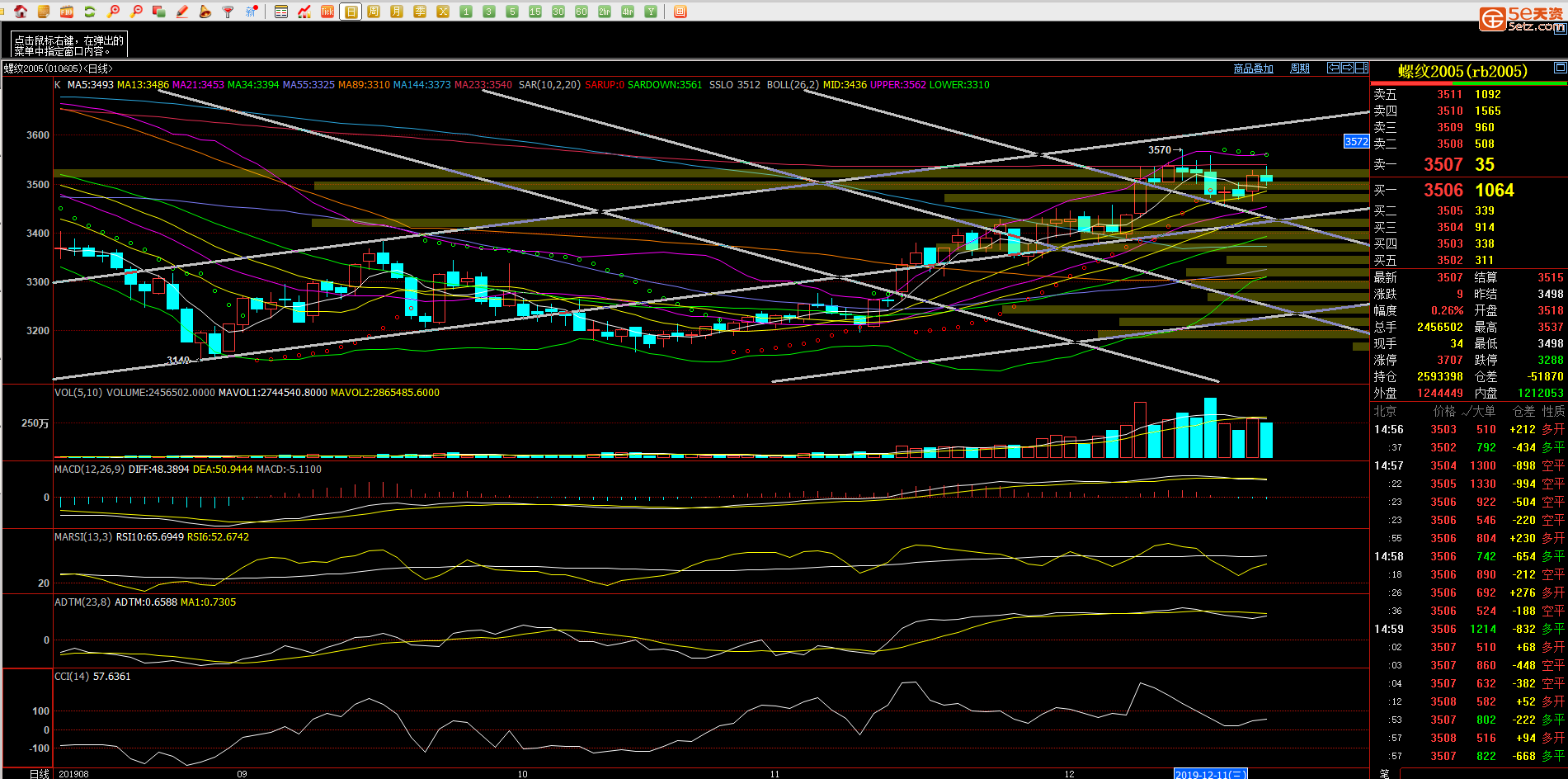Select the daily 日 period button
Viewport: 1568px width, 779px height.
[x=351, y=12]
